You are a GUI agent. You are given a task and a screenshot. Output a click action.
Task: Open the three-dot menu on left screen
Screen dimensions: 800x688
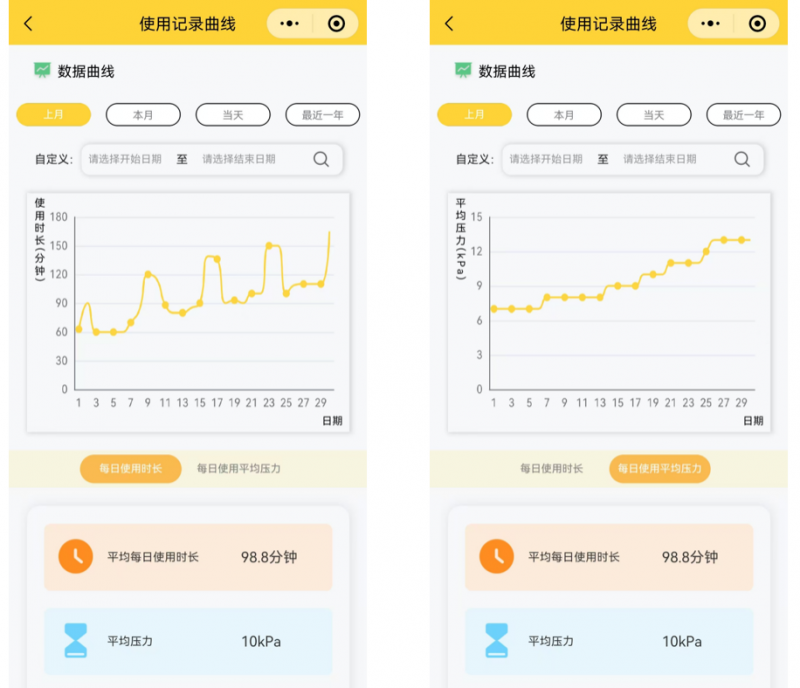(x=289, y=24)
